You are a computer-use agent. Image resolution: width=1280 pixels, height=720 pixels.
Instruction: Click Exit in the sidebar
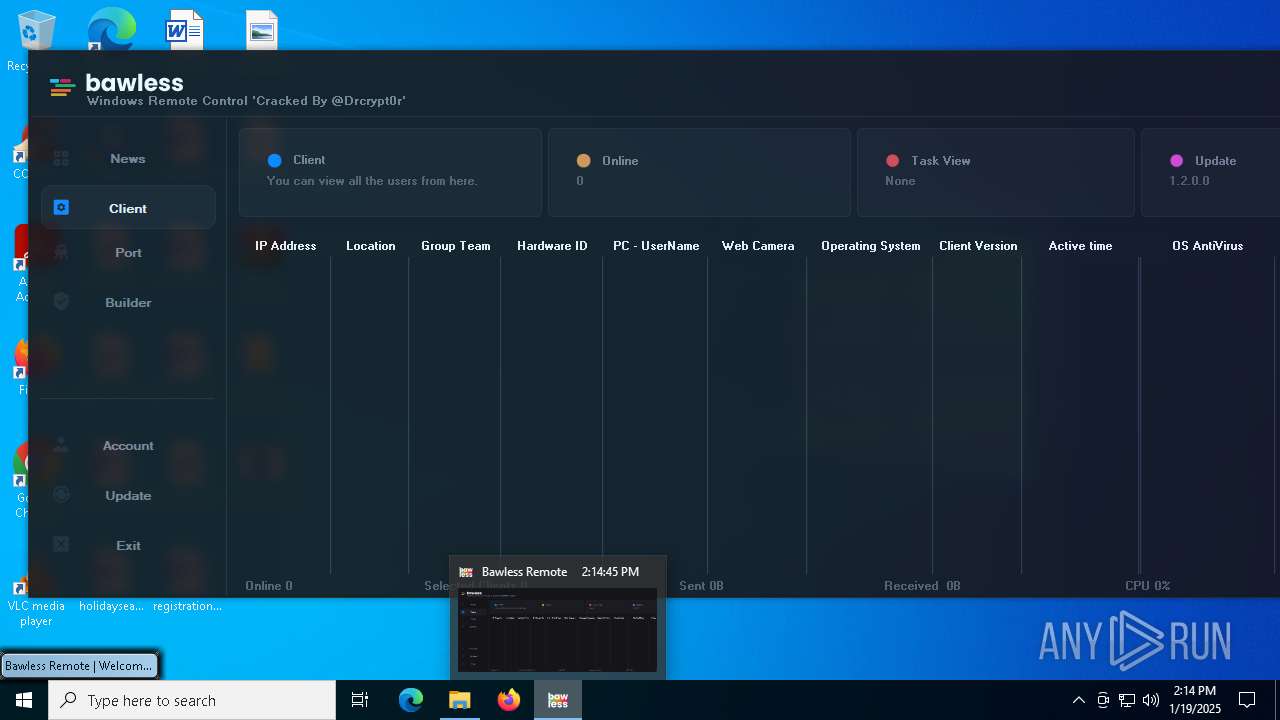coord(128,546)
